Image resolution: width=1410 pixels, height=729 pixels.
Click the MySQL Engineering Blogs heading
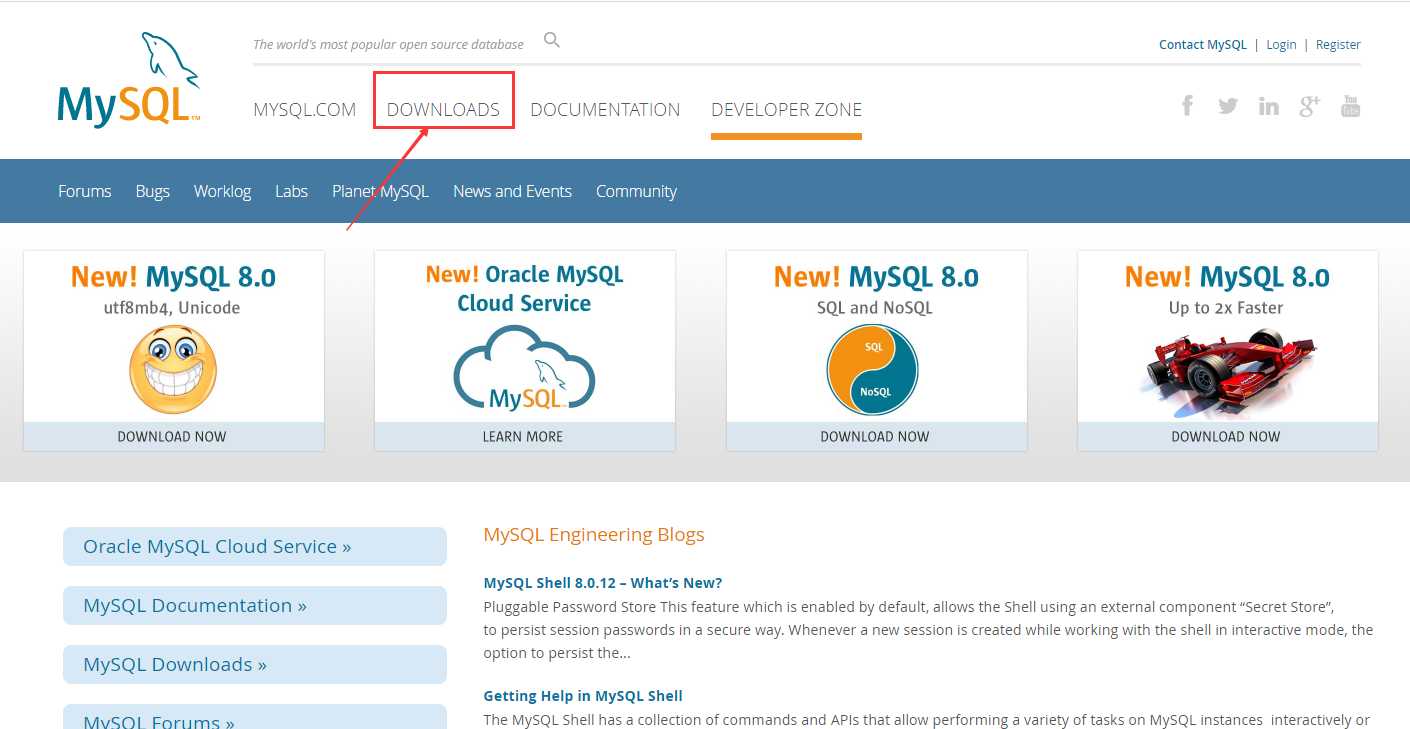pyautogui.click(x=594, y=535)
